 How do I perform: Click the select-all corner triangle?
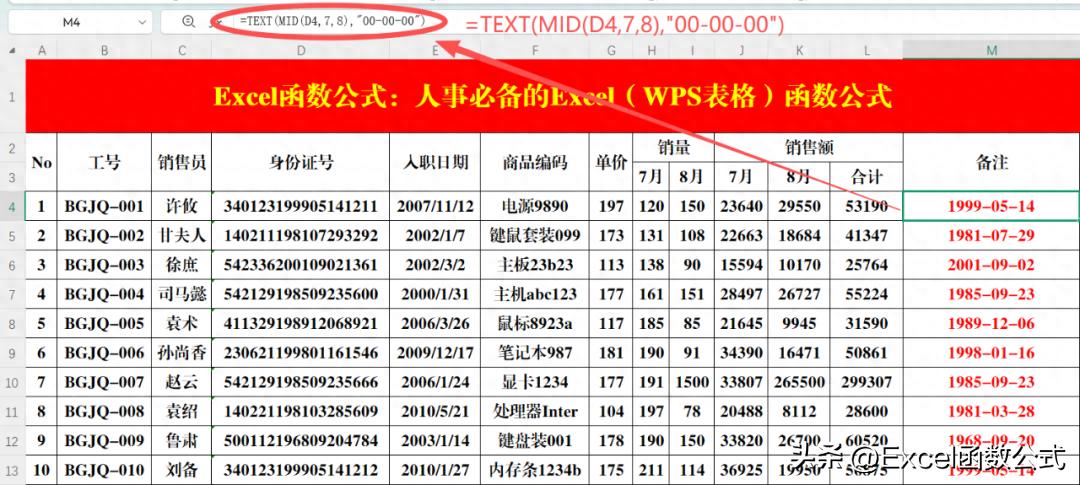click(x=12, y=50)
